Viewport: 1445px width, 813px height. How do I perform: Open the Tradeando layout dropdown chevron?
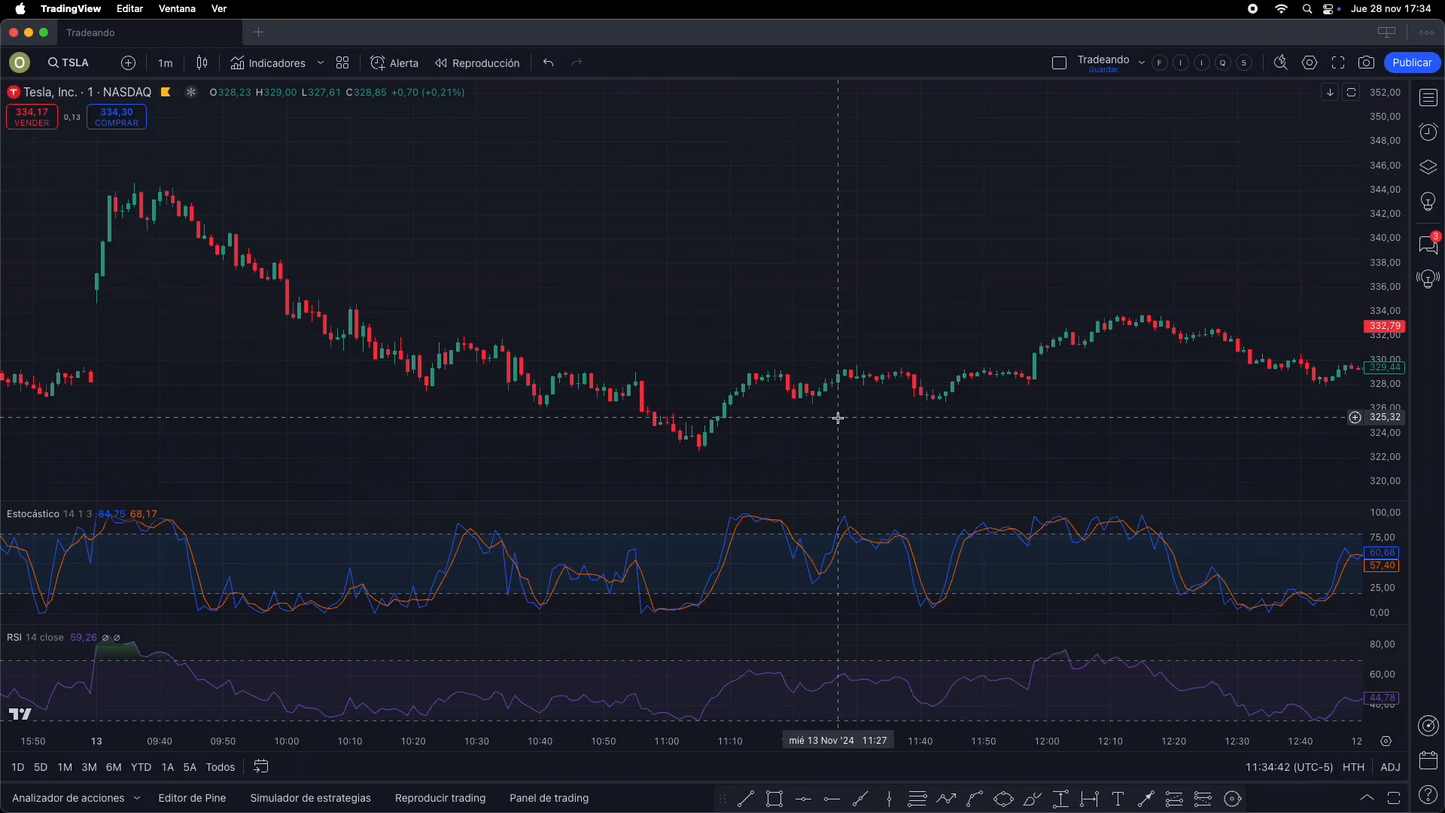coord(1141,63)
